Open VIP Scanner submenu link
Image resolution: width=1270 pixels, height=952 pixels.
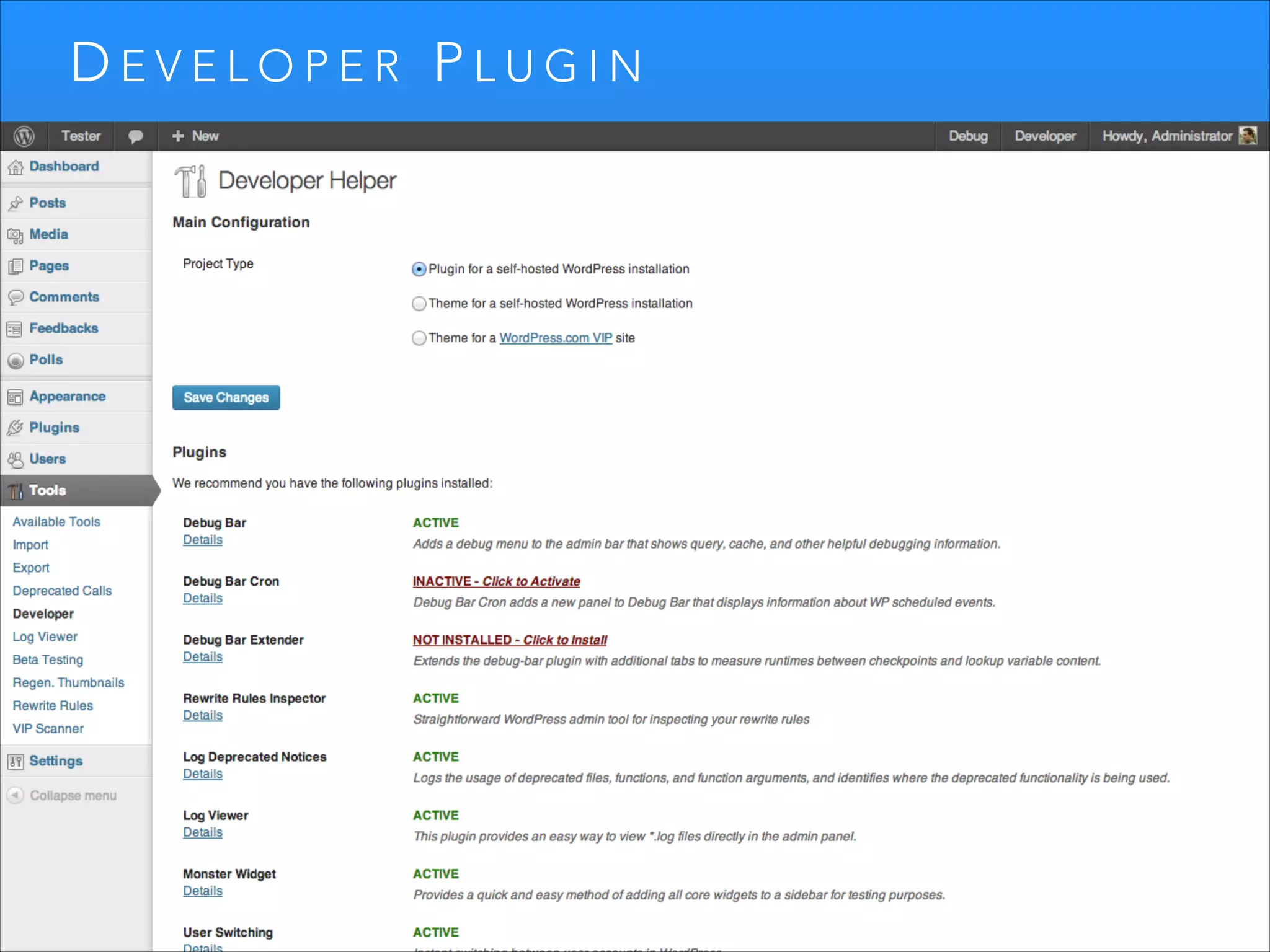tap(48, 728)
